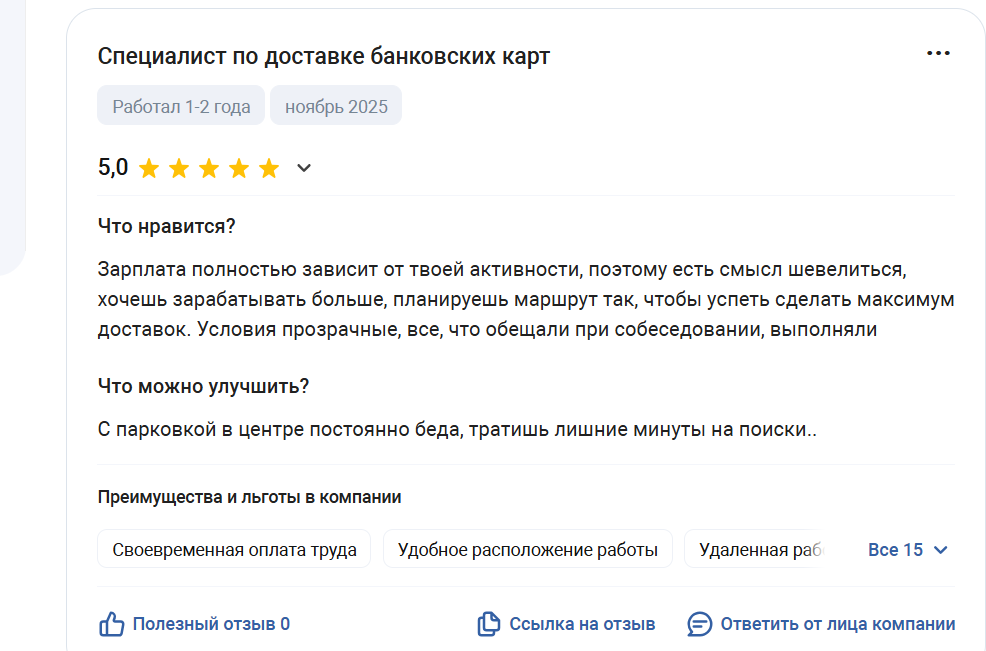
Task: Select 'Удобное расположение работы' benefit chip
Action: 527,550
